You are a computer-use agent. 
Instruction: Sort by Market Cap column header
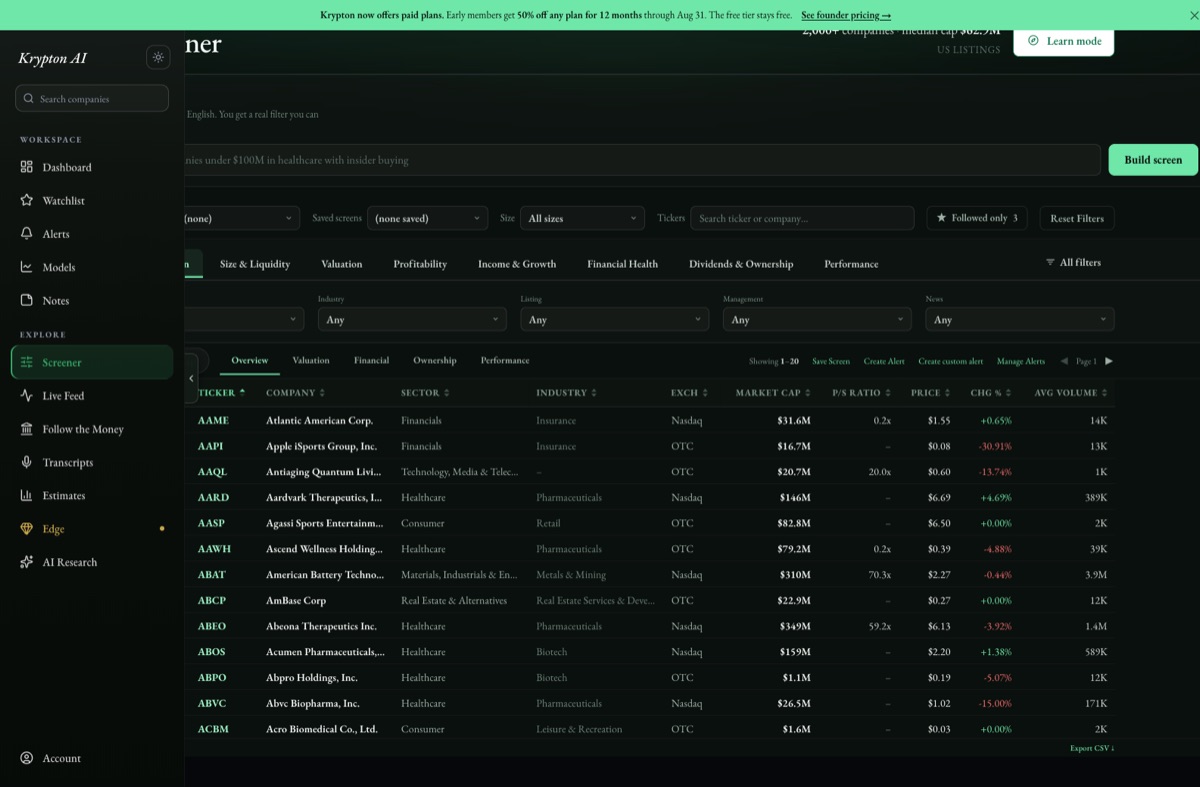(772, 392)
